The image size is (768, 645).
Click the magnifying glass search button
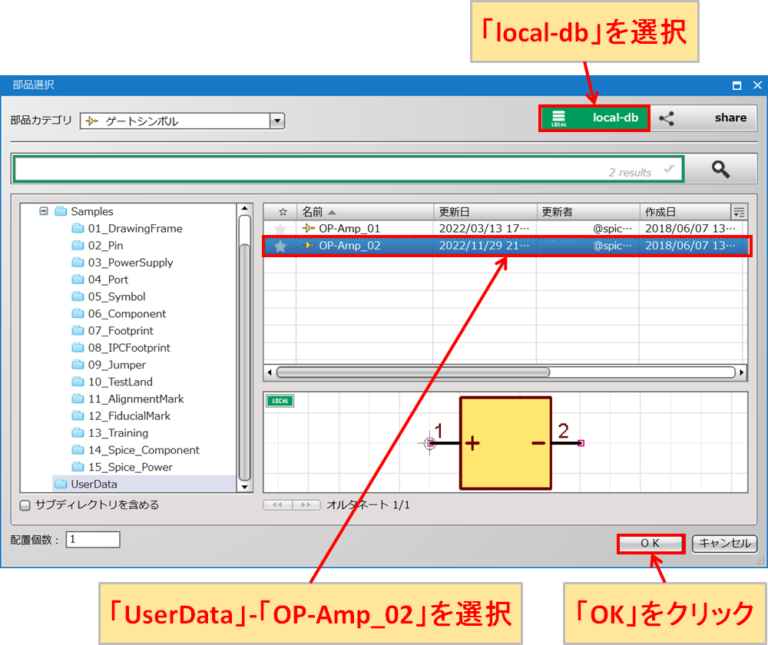(x=720, y=169)
